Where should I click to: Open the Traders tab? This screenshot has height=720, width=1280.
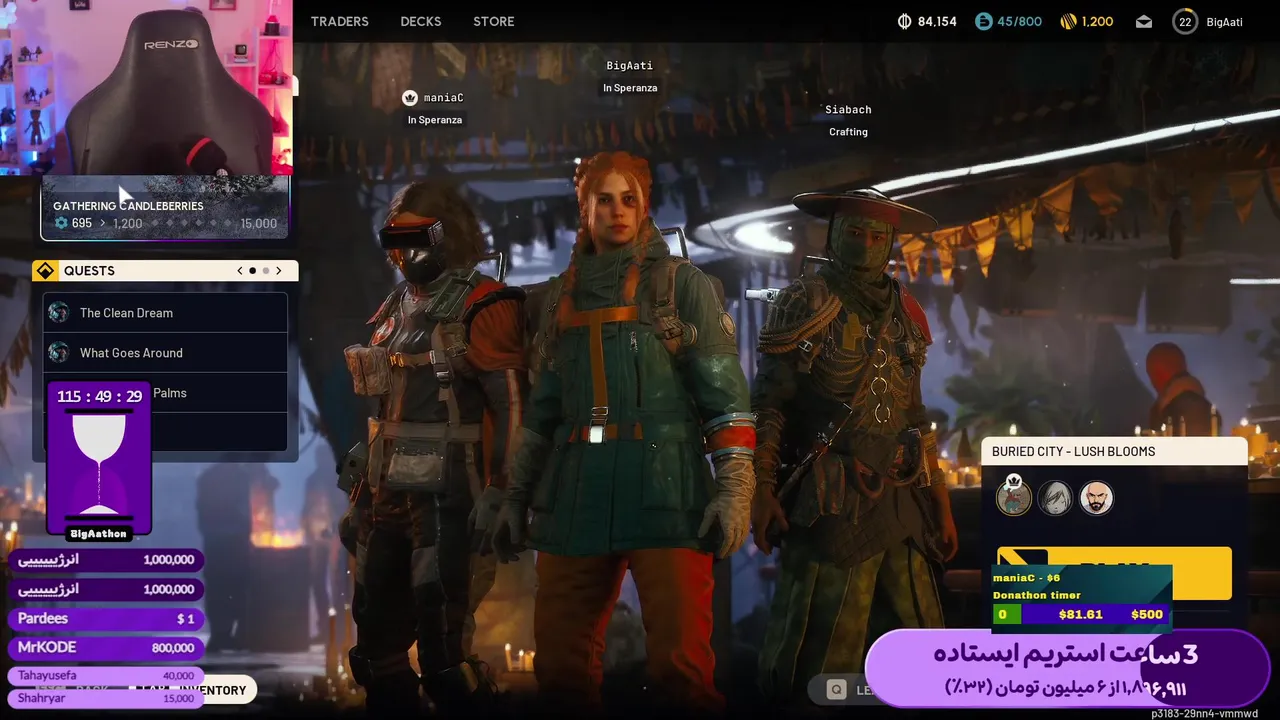pos(339,21)
